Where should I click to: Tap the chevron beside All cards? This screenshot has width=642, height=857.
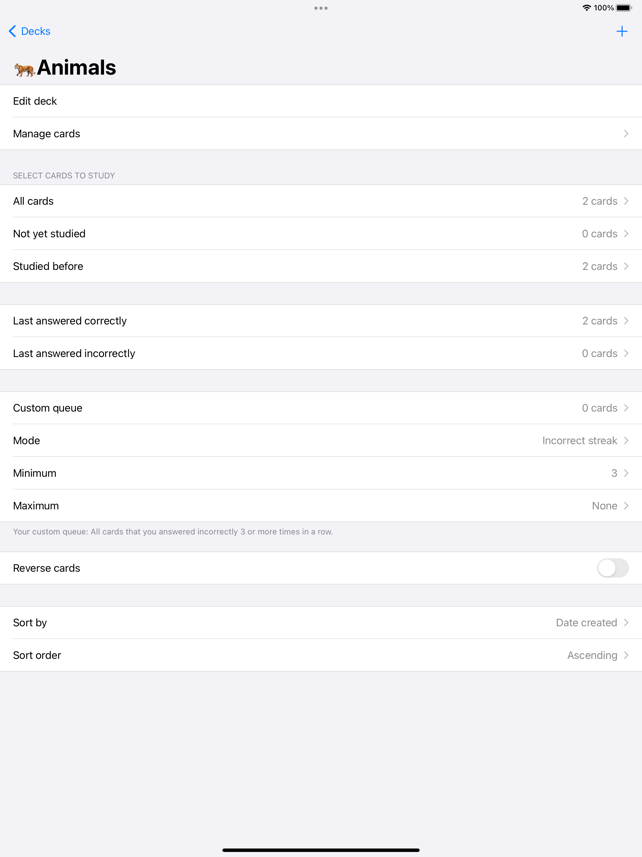(x=627, y=201)
